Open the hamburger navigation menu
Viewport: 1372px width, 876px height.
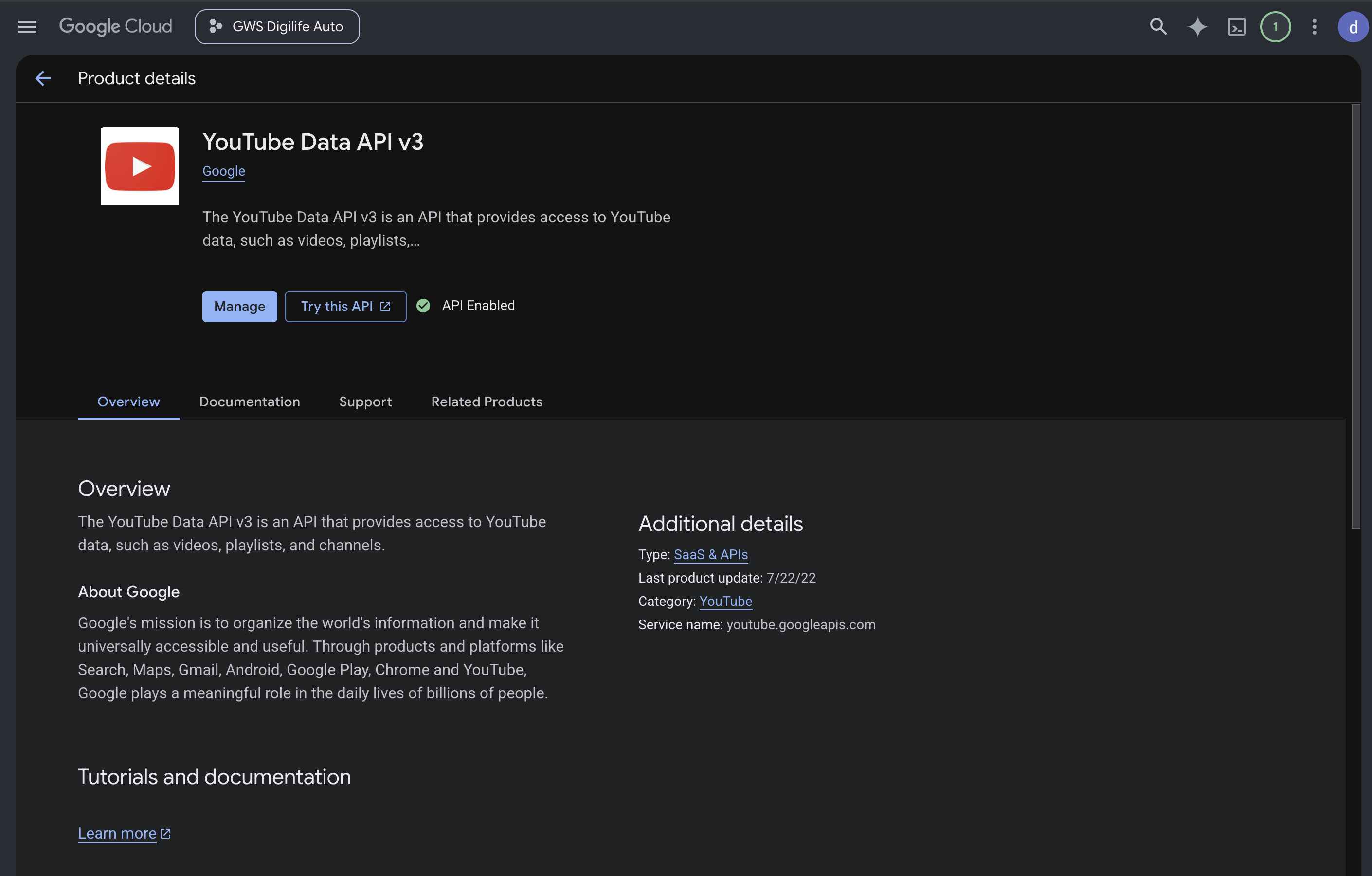point(27,27)
